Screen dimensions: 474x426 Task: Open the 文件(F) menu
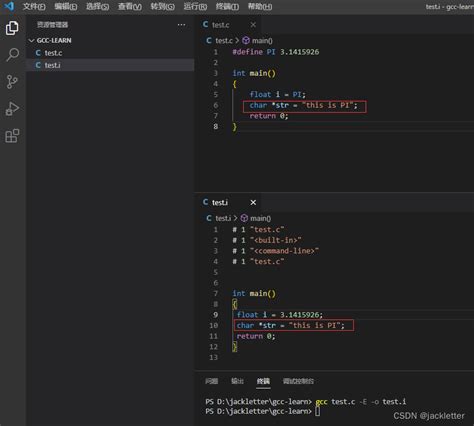click(34, 6)
